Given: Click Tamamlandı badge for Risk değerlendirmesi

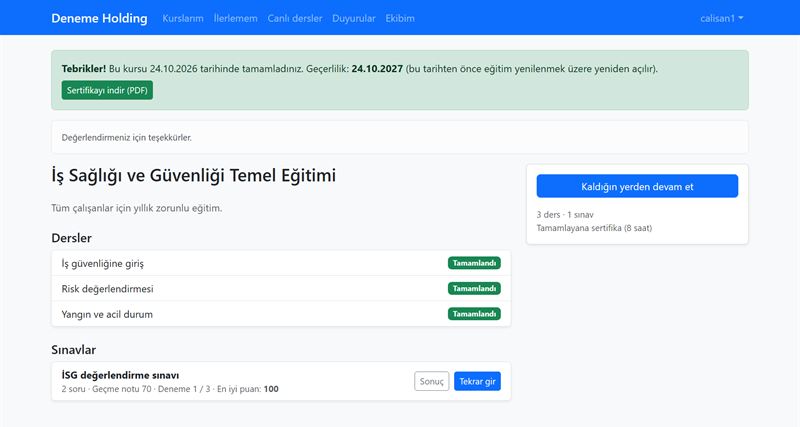Looking at the screenshot, I should point(474,289).
